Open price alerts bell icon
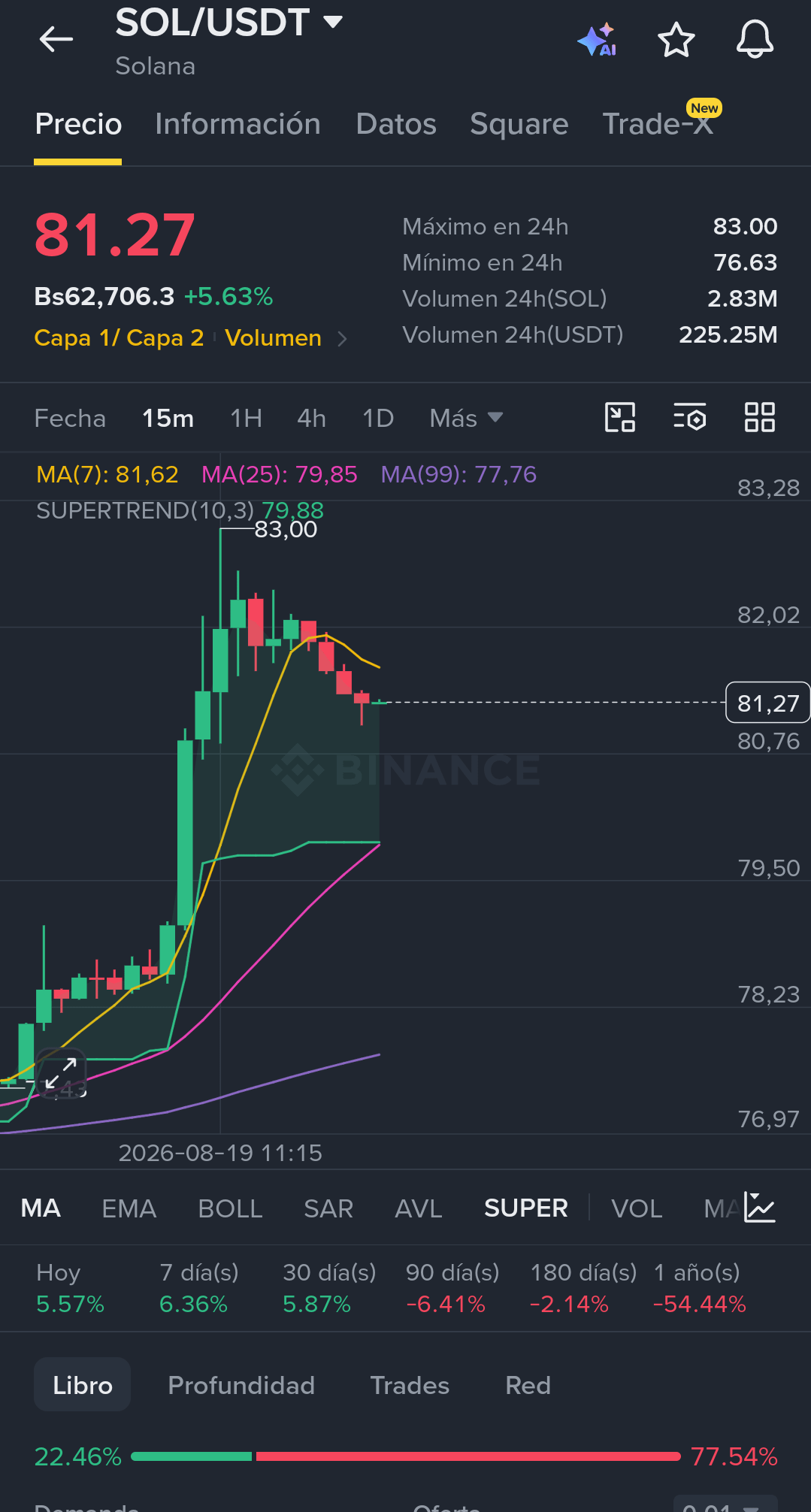This screenshot has height=1512, width=811. click(755, 40)
